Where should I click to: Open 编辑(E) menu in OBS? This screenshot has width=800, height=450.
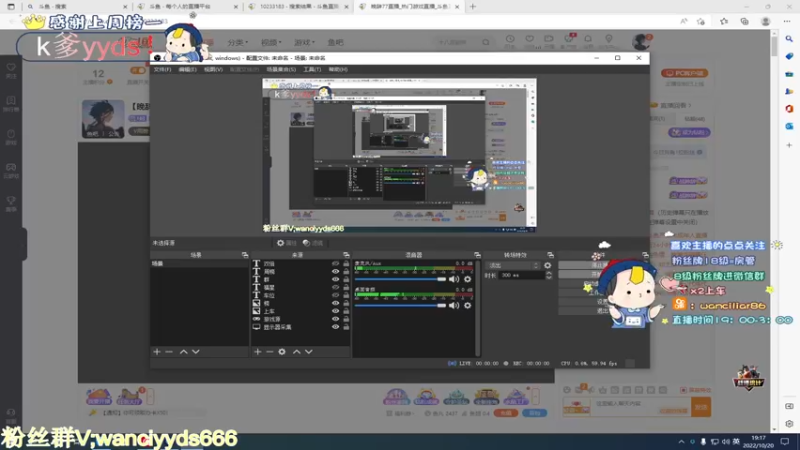187,69
